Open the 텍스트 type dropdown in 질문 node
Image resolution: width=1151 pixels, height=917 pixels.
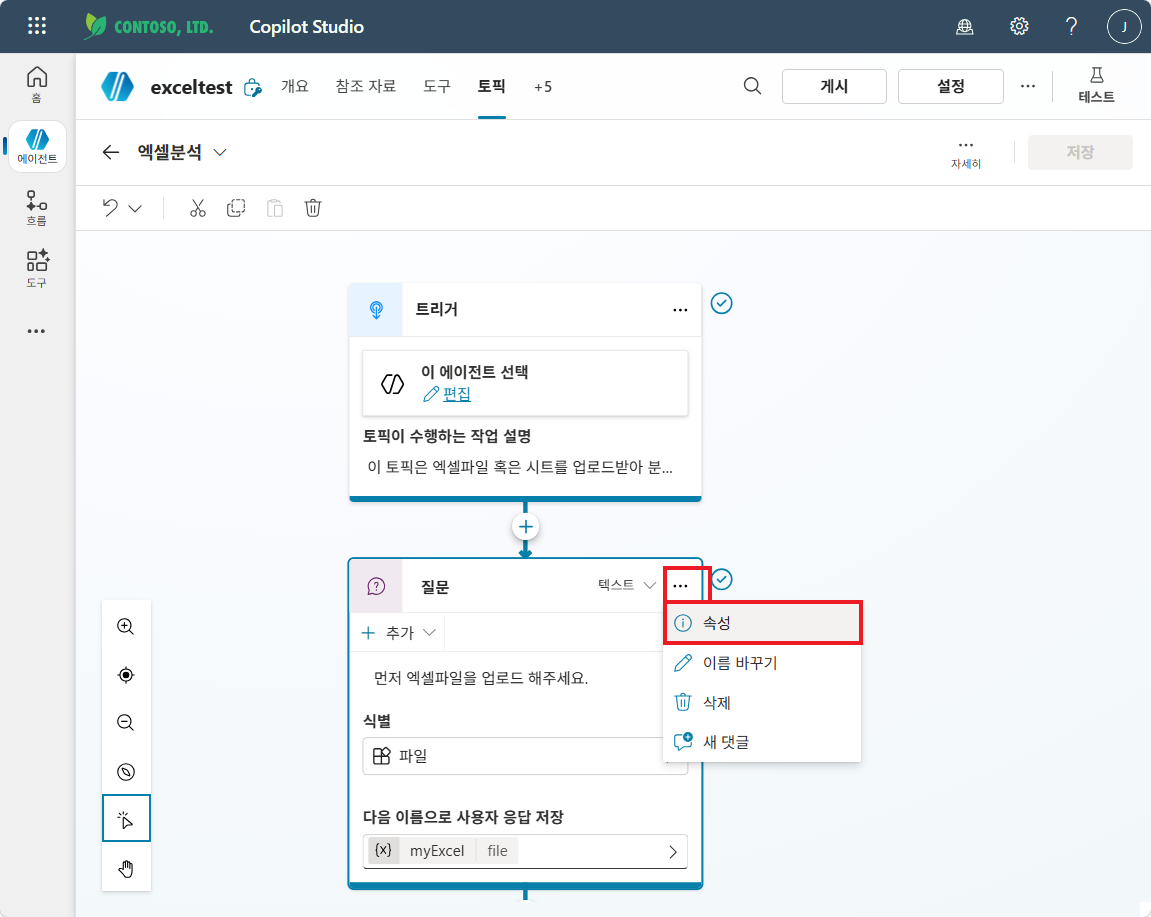(x=626, y=585)
